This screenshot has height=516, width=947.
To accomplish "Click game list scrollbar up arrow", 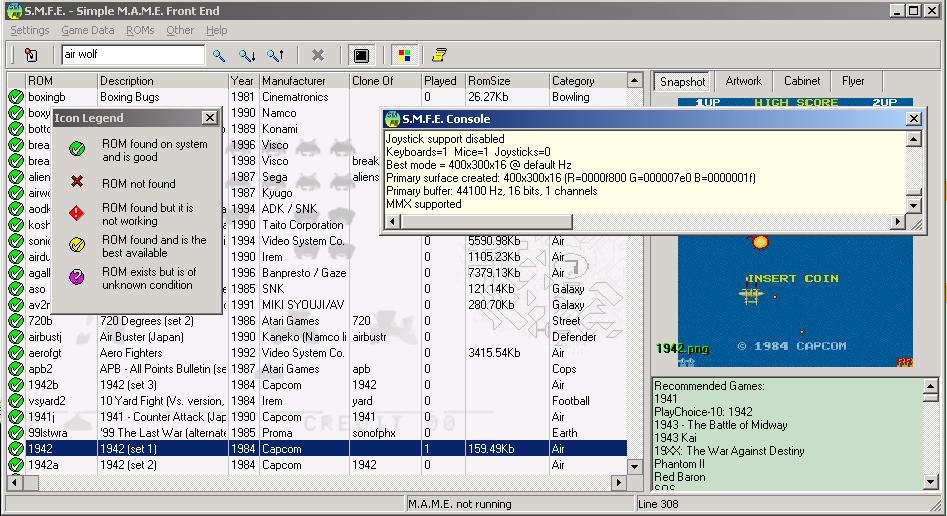I will pos(634,80).
